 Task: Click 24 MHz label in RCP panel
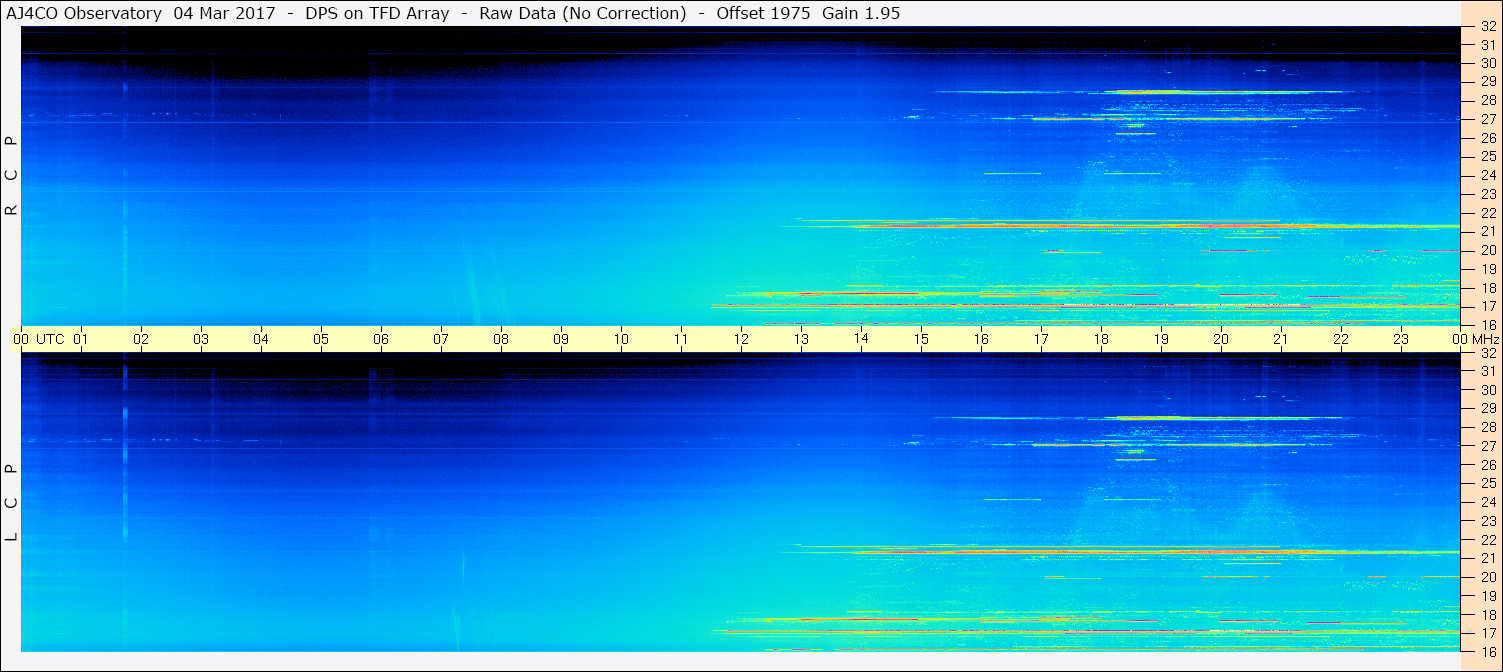point(1487,175)
